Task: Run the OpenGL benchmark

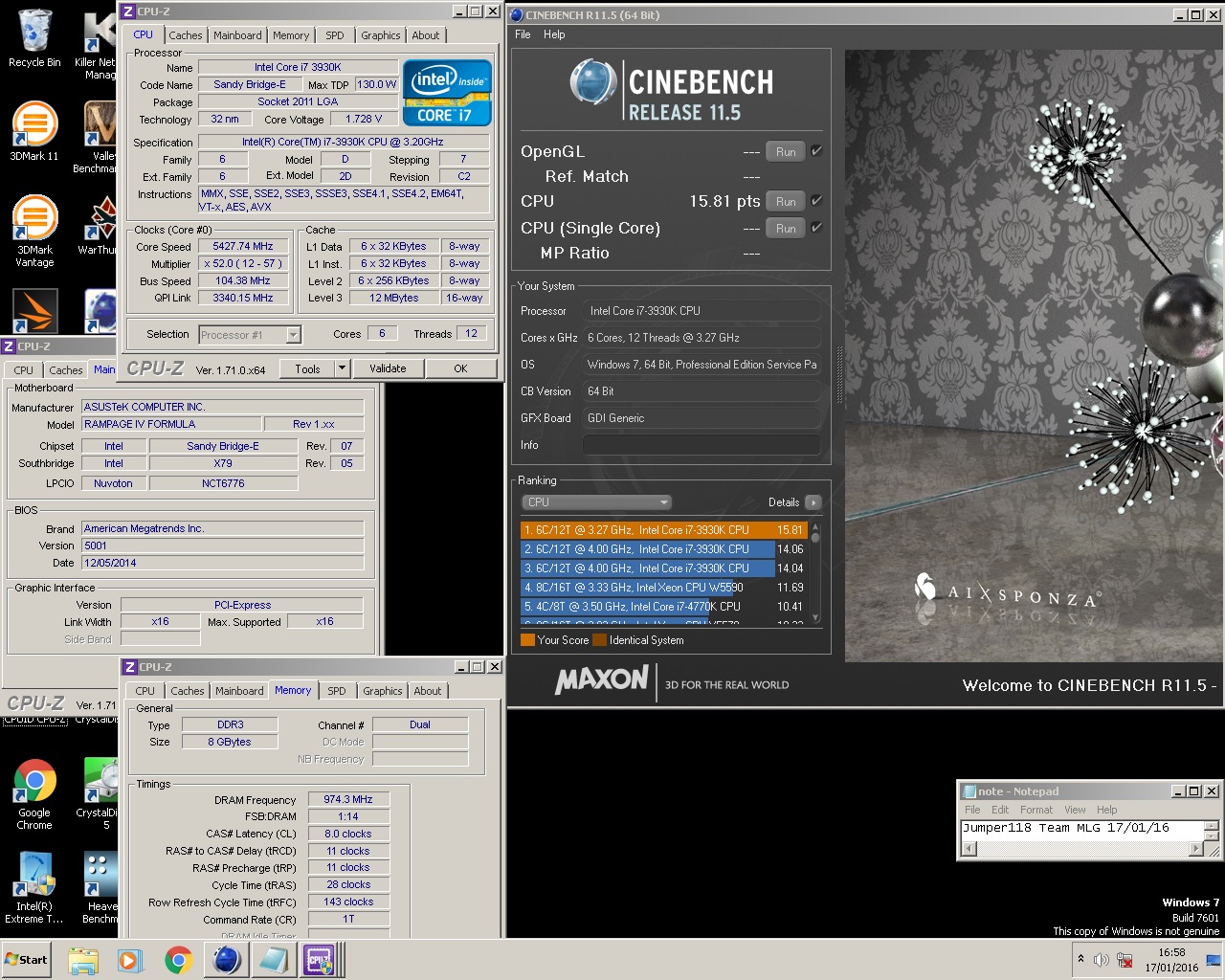Action: (786, 151)
